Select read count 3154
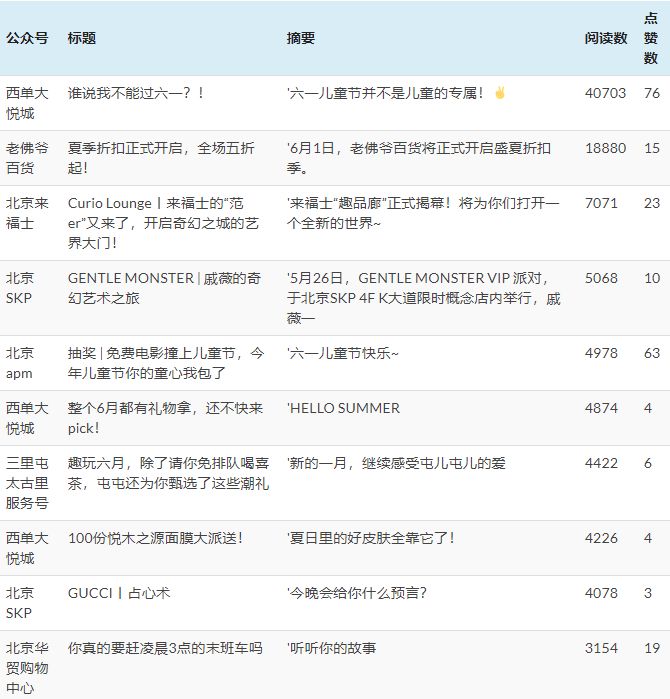 tap(601, 648)
